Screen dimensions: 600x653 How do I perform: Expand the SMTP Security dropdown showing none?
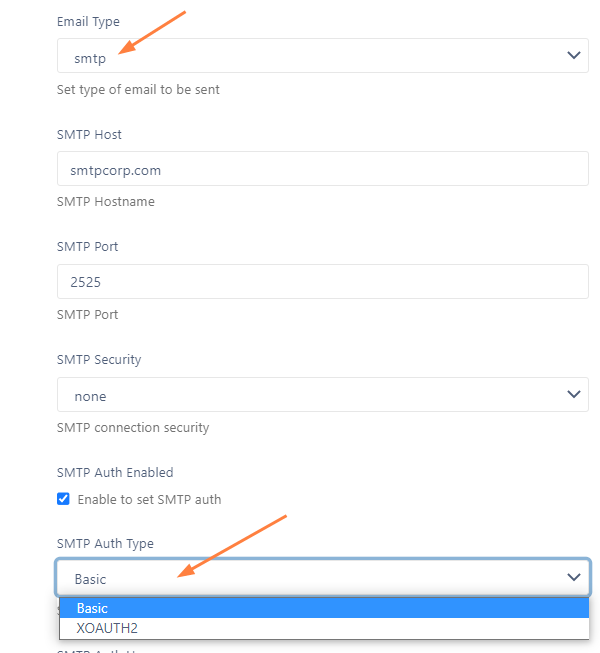click(x=323, y=394)
